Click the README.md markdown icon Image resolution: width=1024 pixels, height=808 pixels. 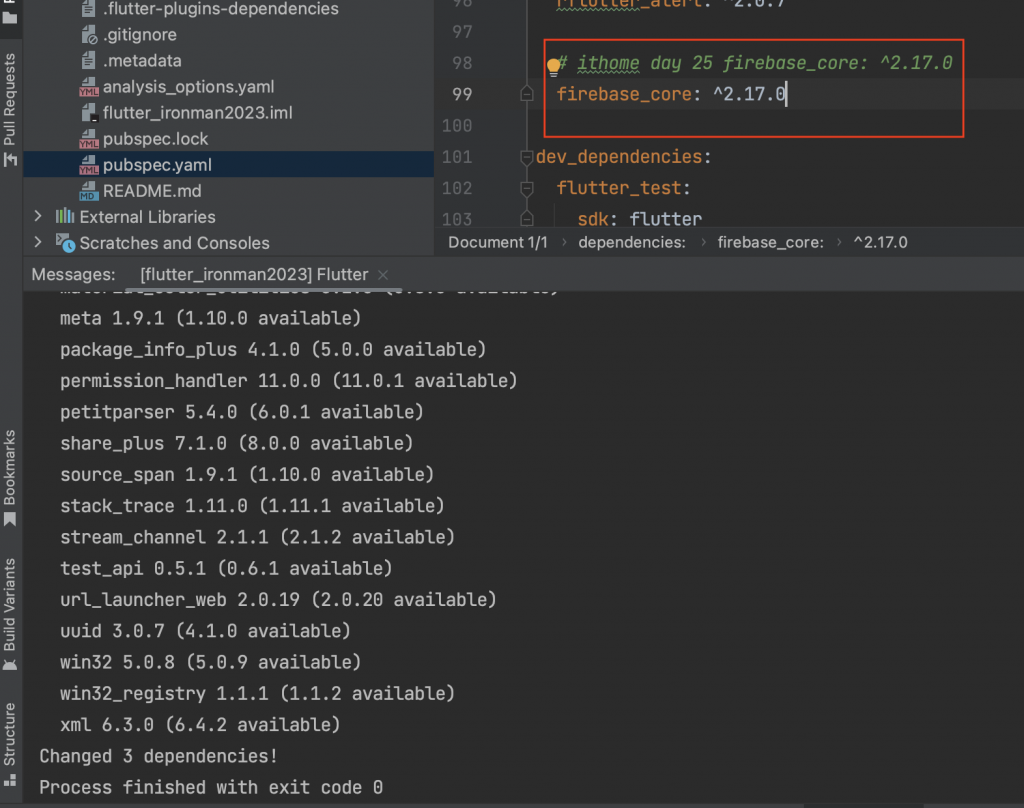coord(88,191)
